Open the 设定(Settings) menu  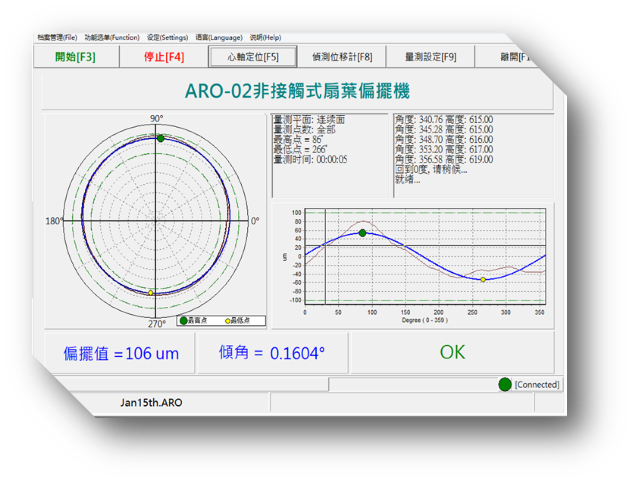pyautogui.click(x=167, y=37)
